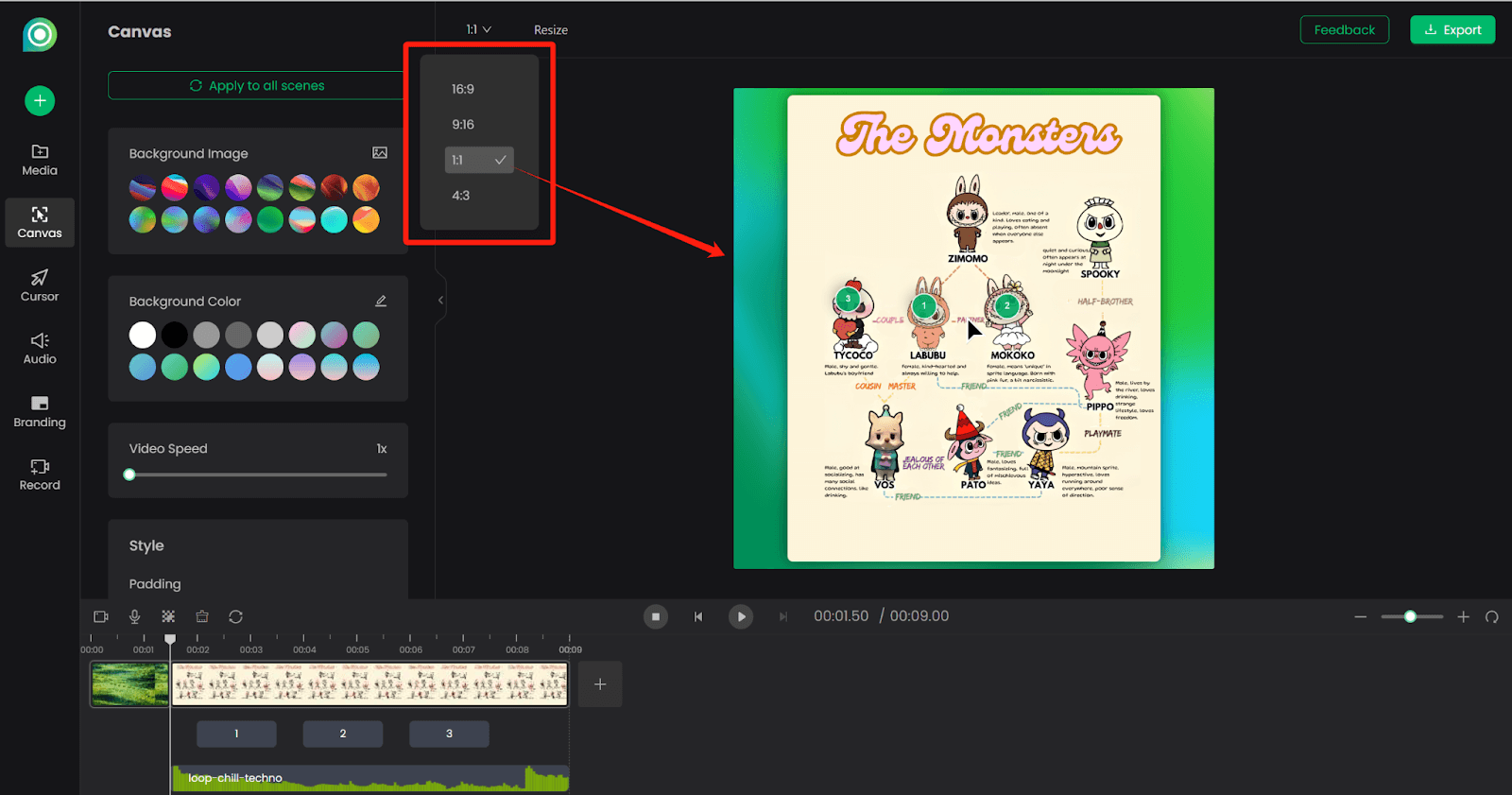This screenshot has width=1512, height=795.
Task: Open the Cursor panel
Action: tap(40, 285)
